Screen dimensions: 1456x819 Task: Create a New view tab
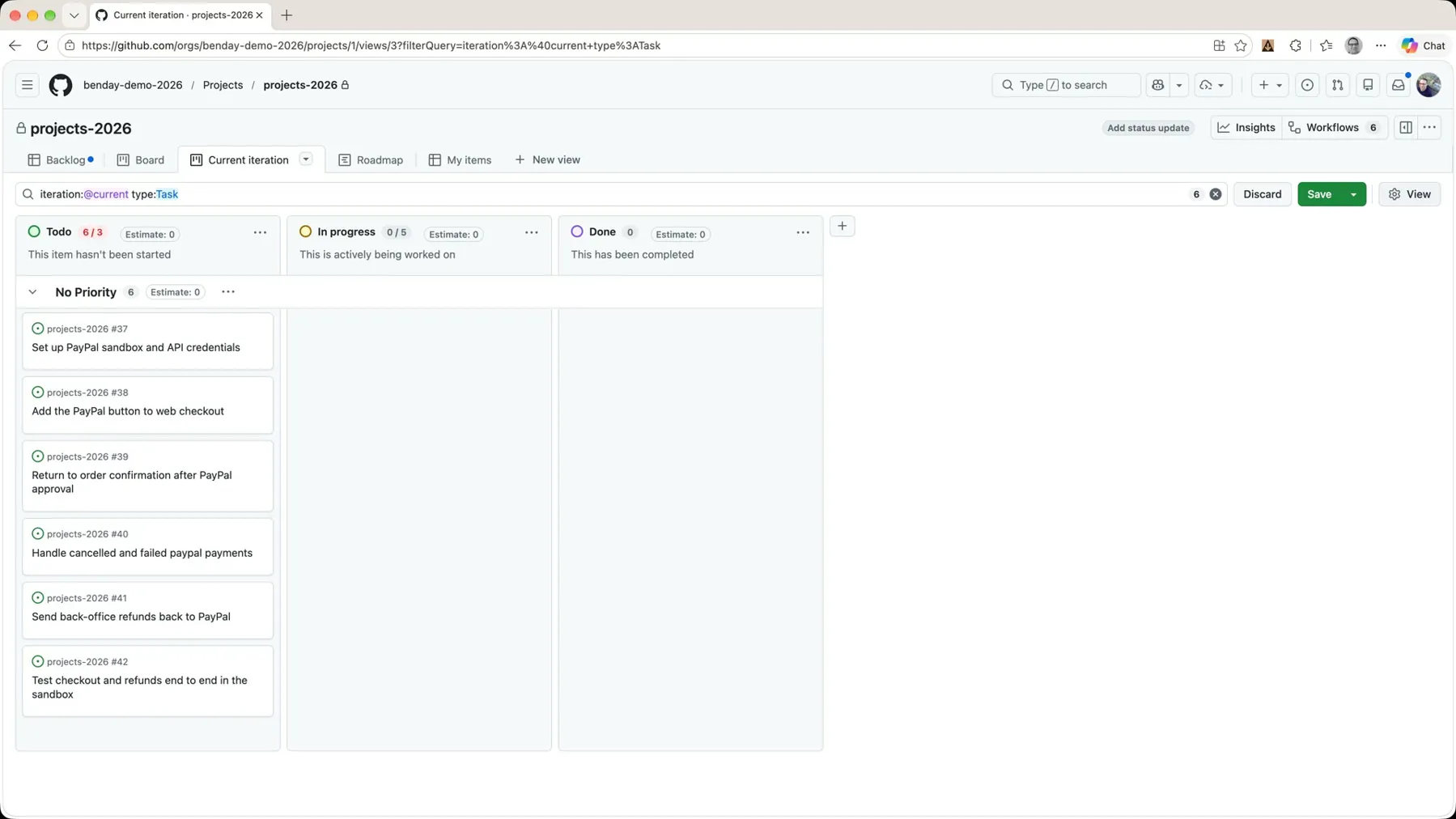tap(548, 160)
